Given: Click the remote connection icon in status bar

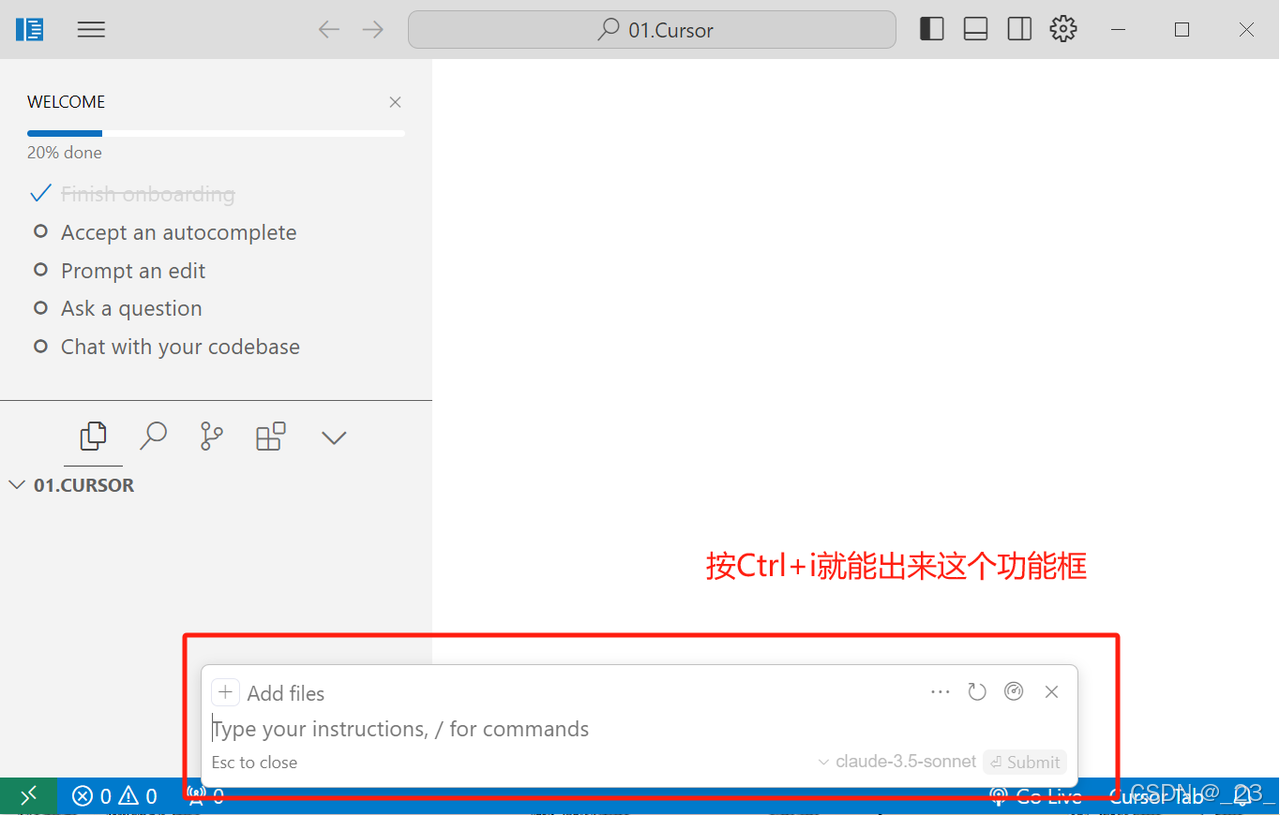Looking at the screenshot, I should 28,795.
